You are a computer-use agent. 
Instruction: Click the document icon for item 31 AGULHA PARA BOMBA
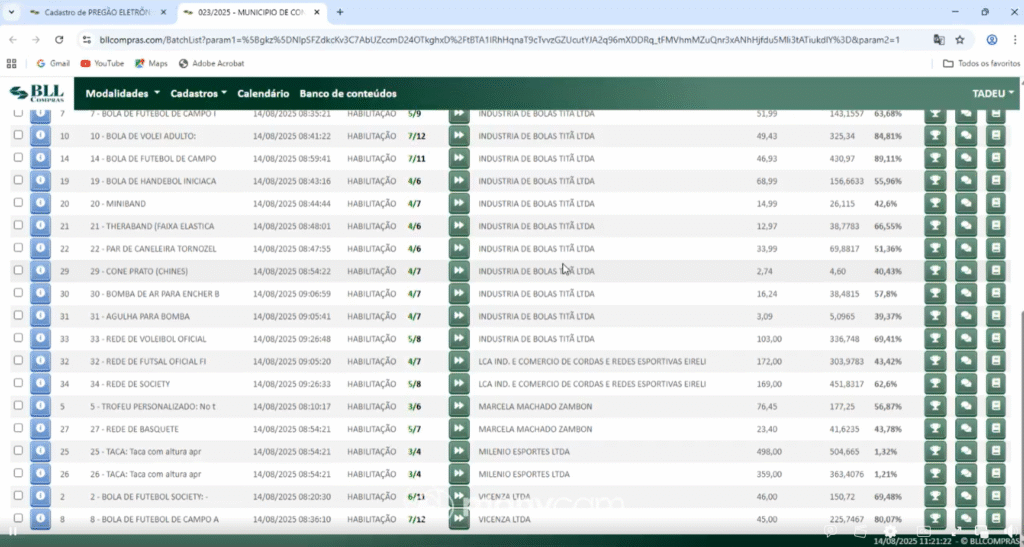click(996, 316)
